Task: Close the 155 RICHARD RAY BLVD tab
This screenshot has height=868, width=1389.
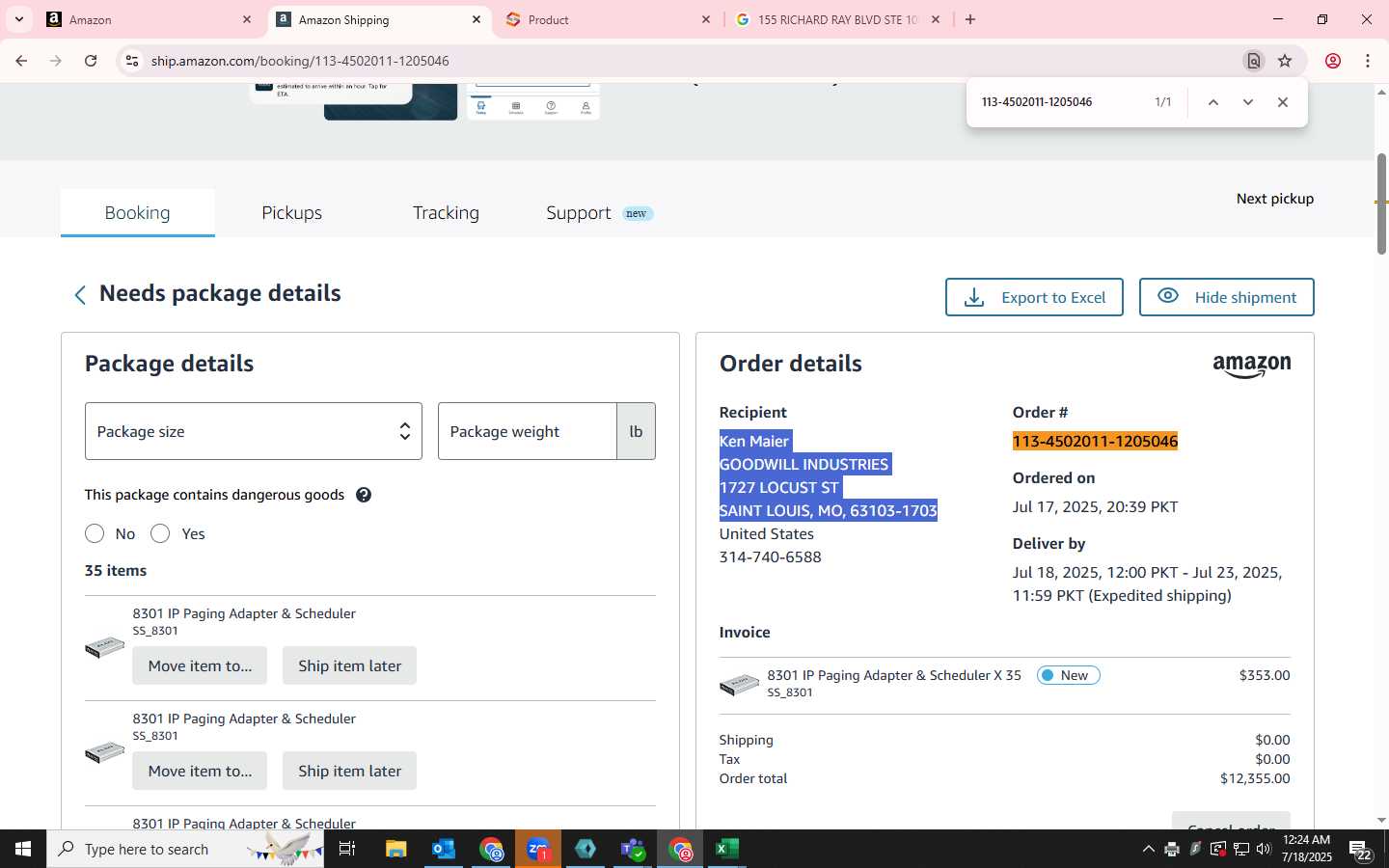Action: 936,19
